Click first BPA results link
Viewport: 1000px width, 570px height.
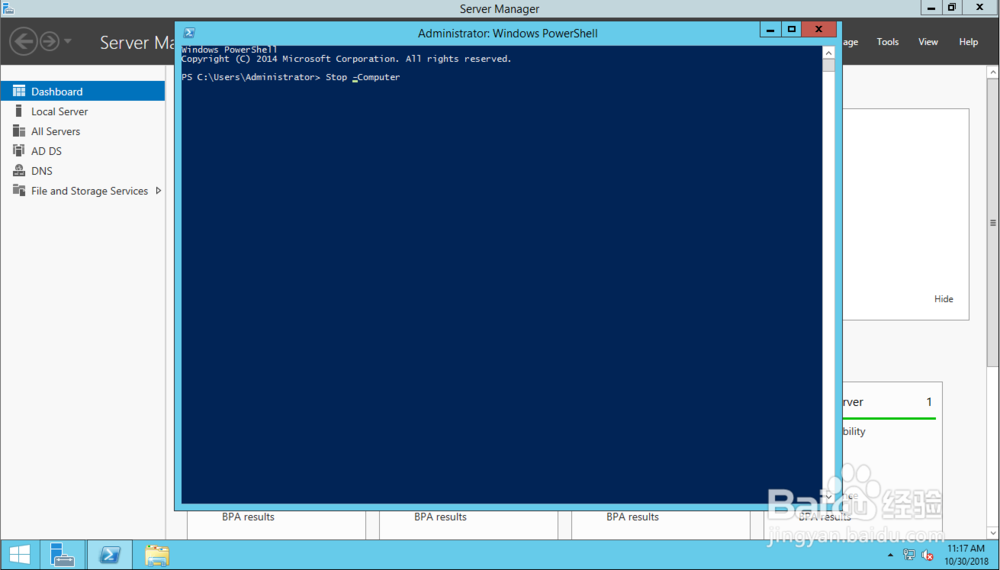click(248, 517)
